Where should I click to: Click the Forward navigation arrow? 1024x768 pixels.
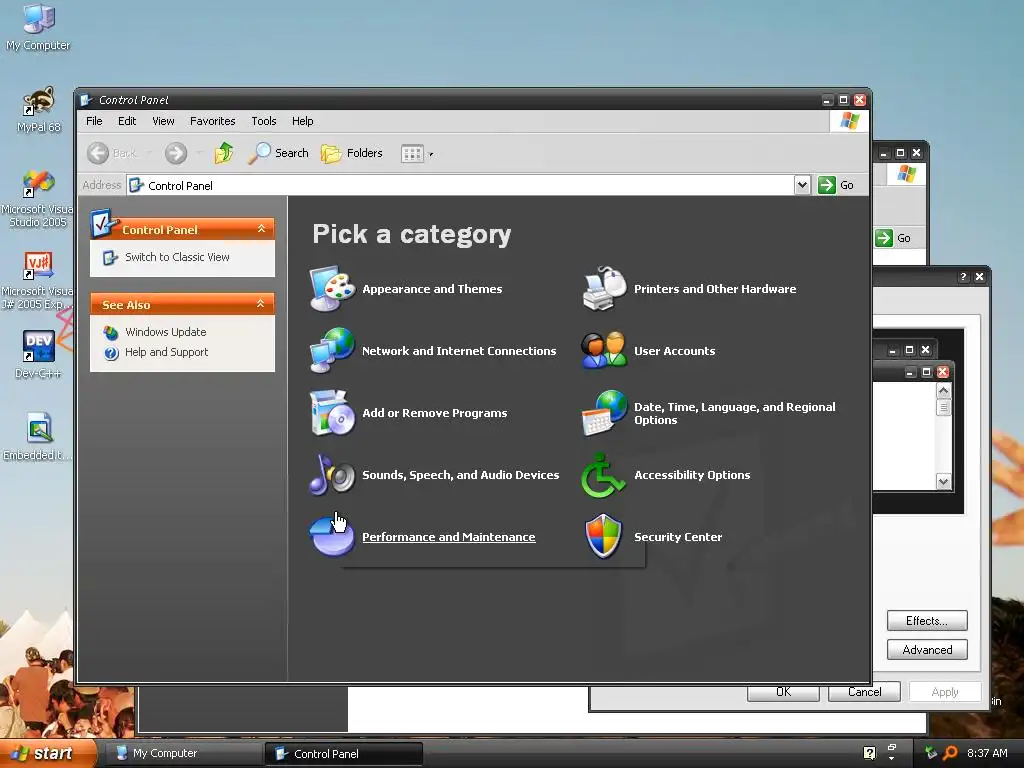176,153
